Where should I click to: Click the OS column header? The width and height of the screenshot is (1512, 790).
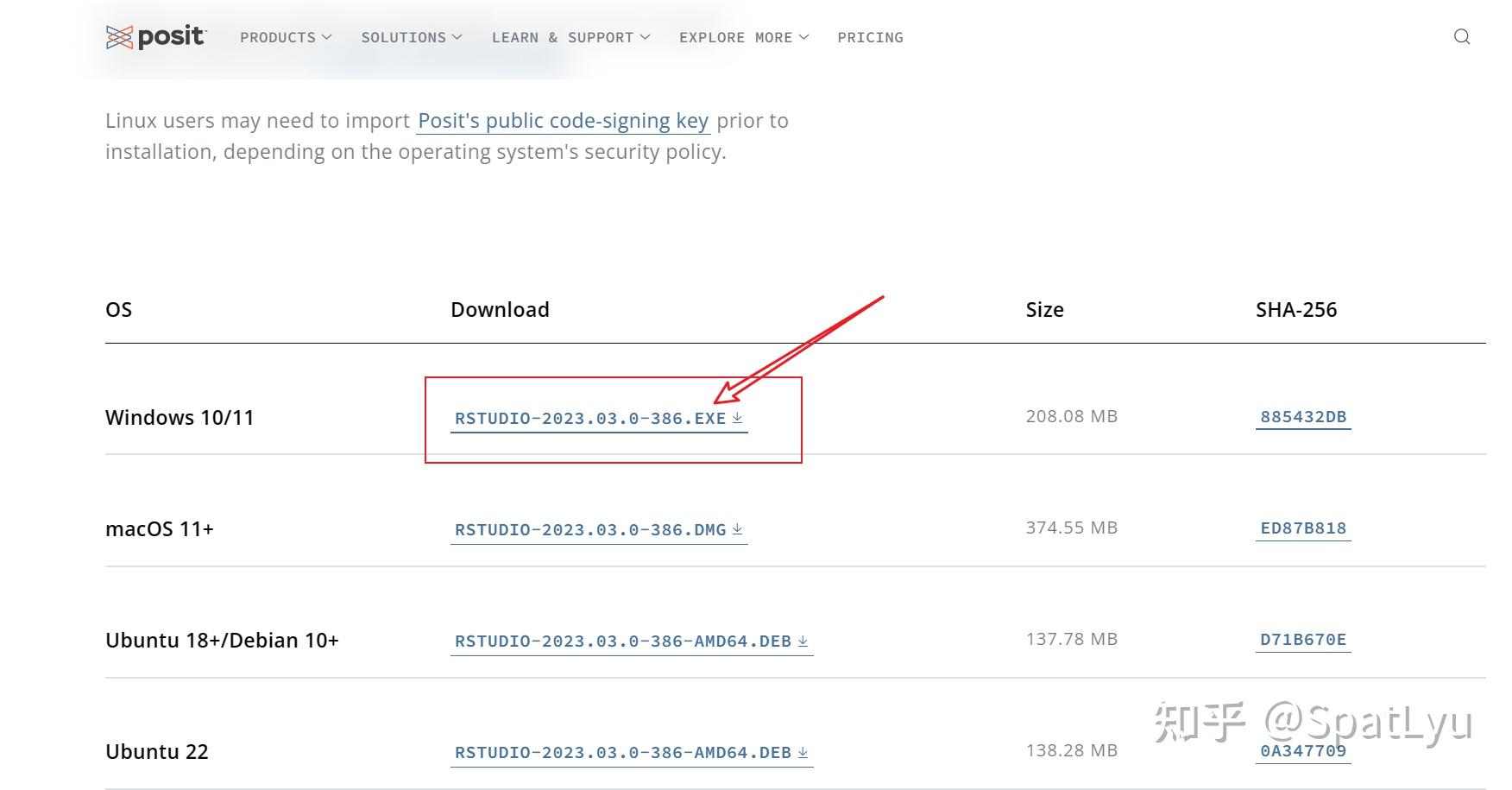(x=118, y=310)
